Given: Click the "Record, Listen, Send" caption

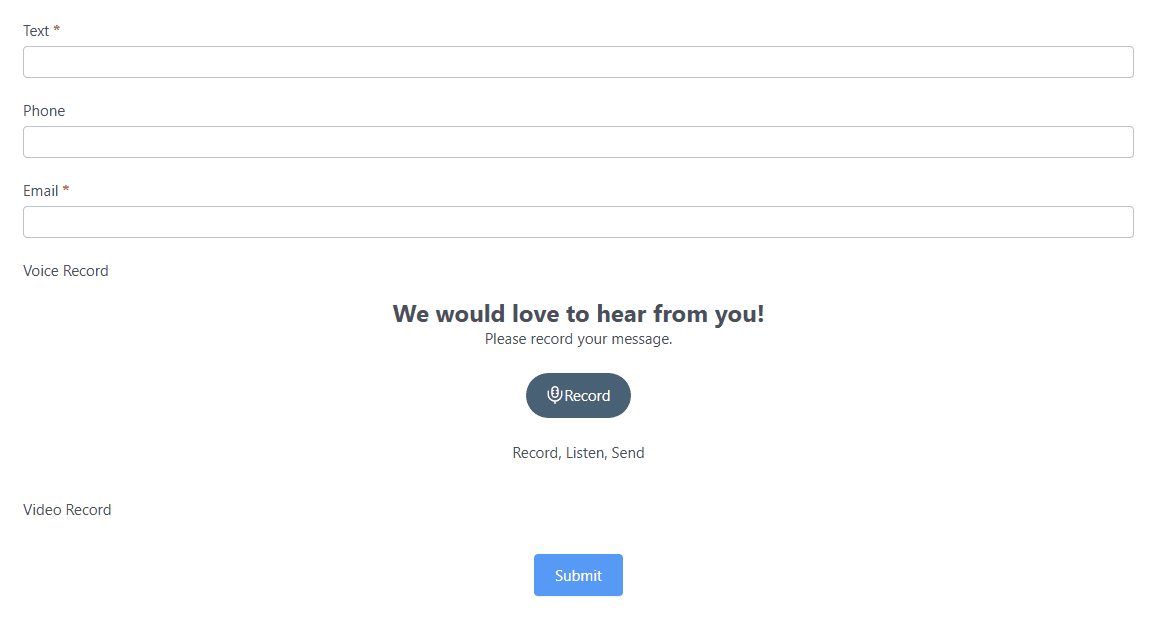Looking at the screenshot, I should [578, 453].
